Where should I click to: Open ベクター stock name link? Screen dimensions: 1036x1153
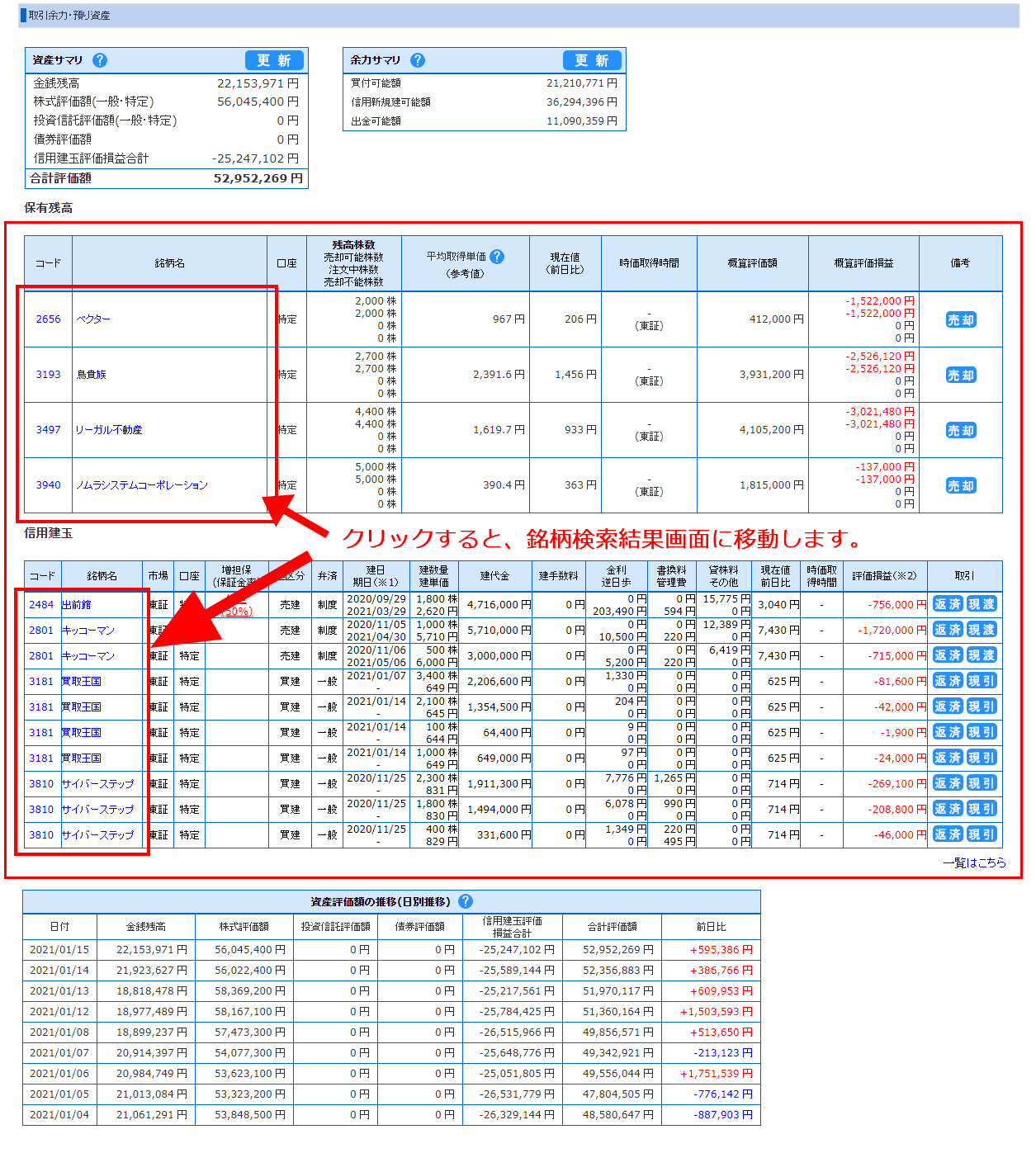93,319
